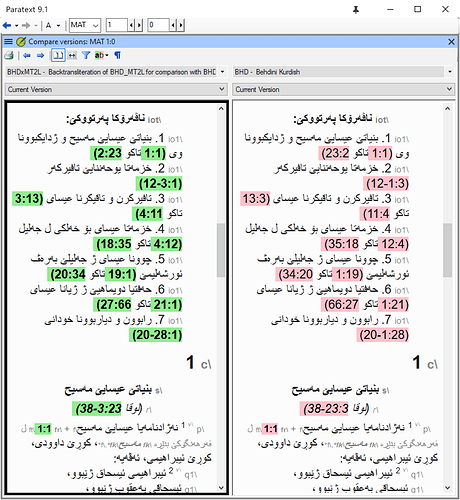Click green highlighted (27:66 in left pane
Viewport: 460px width, 500px height.
113,305
